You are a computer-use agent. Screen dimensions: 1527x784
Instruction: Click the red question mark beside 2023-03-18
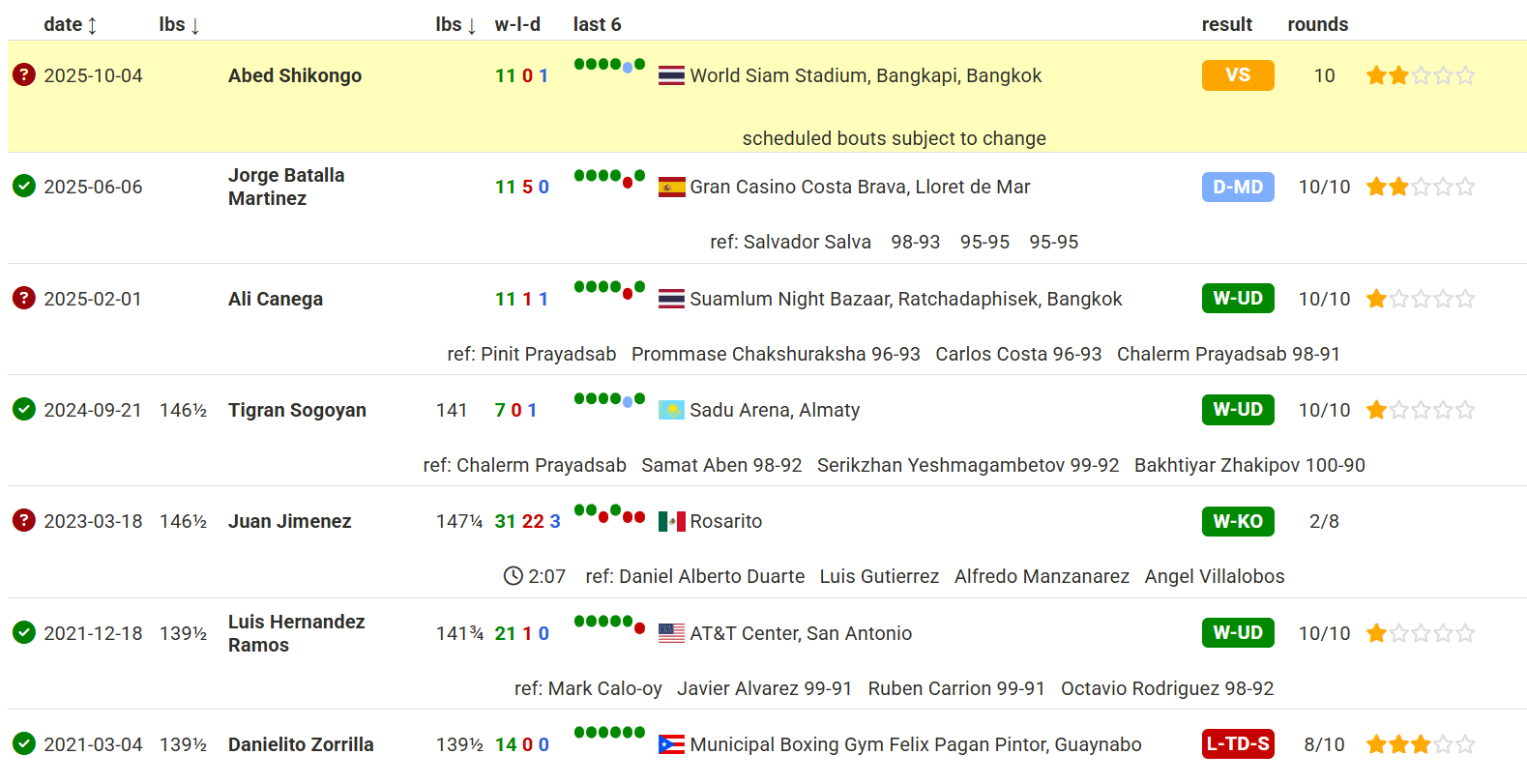tap(24, 520)
